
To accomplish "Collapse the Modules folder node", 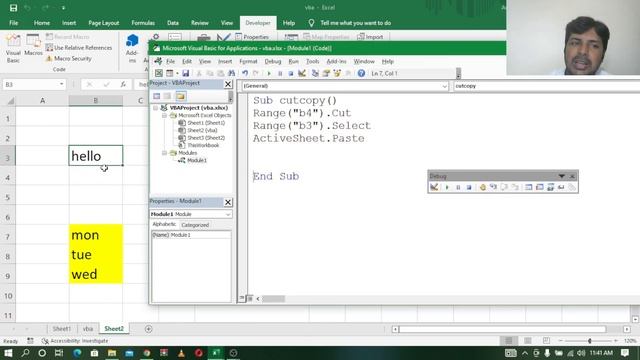I will point(164,153).
